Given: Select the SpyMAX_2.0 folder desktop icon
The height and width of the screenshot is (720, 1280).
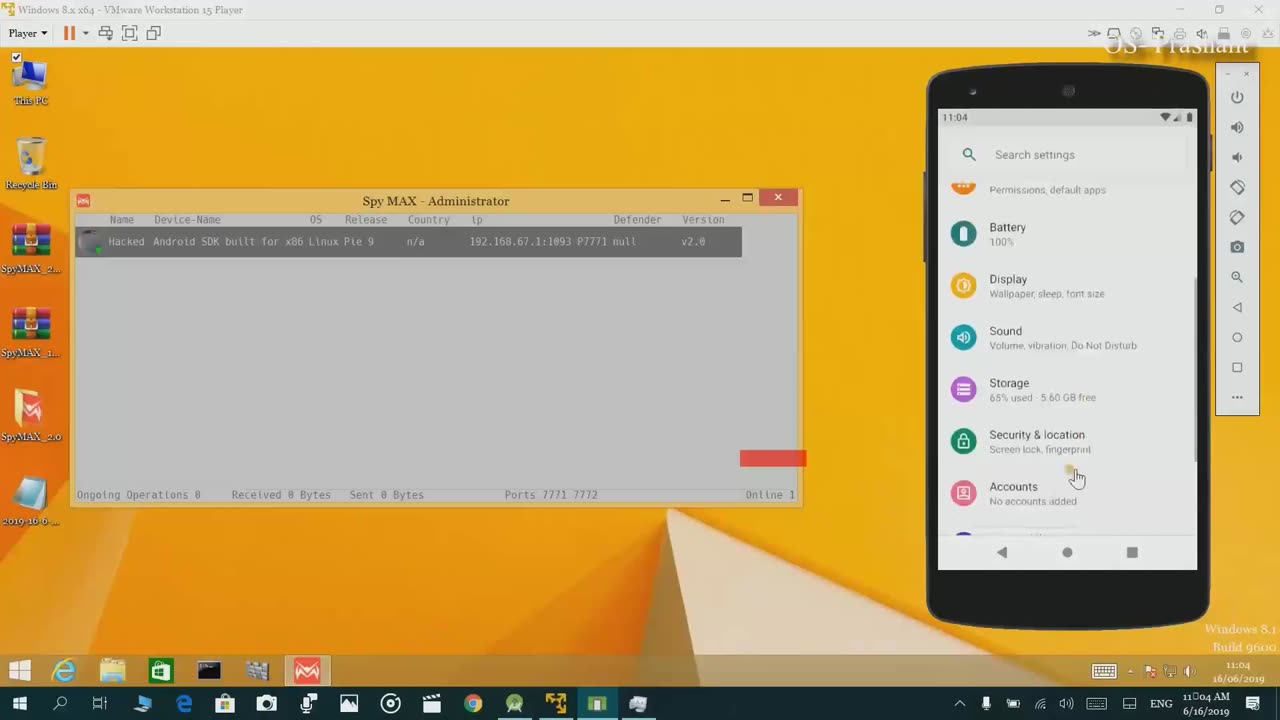Looking at the screenshot, I should click(x=31, y=416).
